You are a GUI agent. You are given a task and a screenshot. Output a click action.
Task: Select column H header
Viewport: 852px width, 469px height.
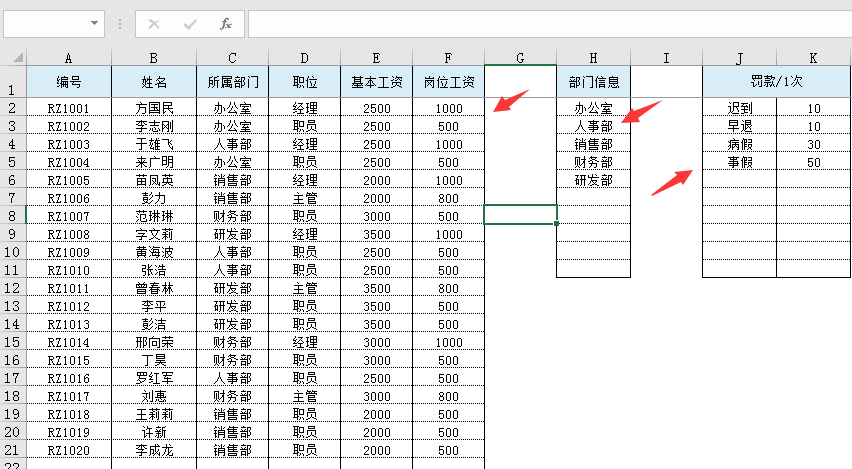pos(593,58)
